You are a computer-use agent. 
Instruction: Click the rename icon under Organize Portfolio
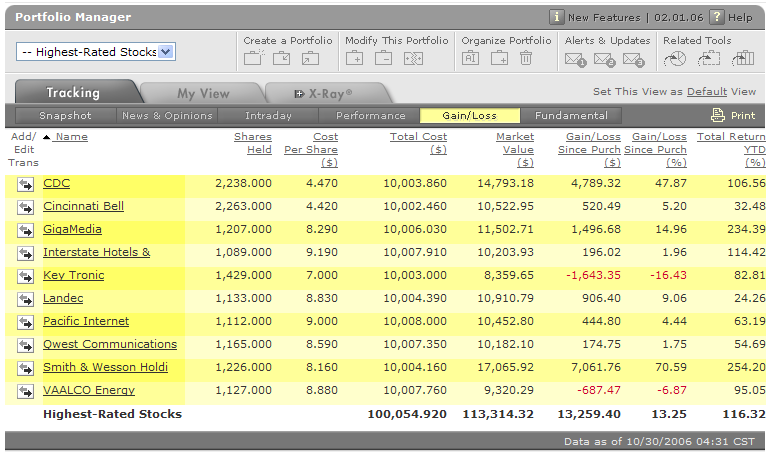(471, 59)
